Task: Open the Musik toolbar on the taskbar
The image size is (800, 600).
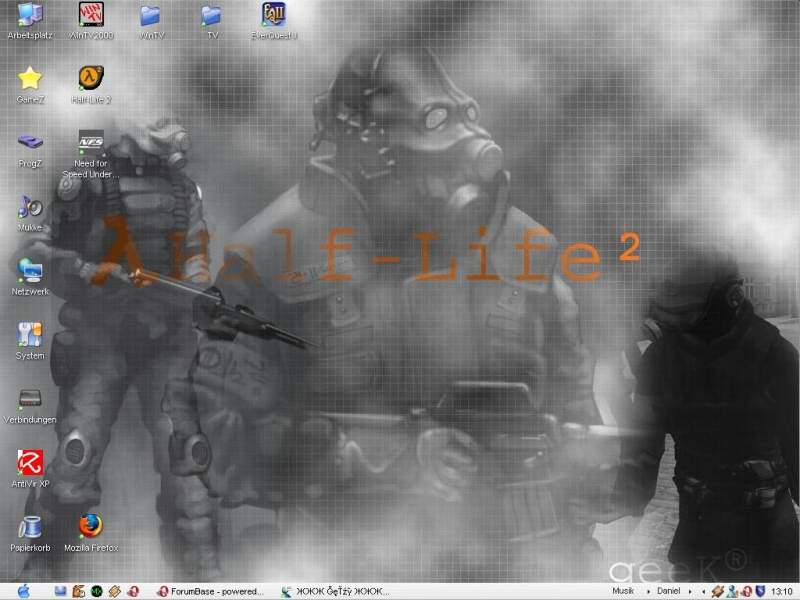Action: [623, 591]
